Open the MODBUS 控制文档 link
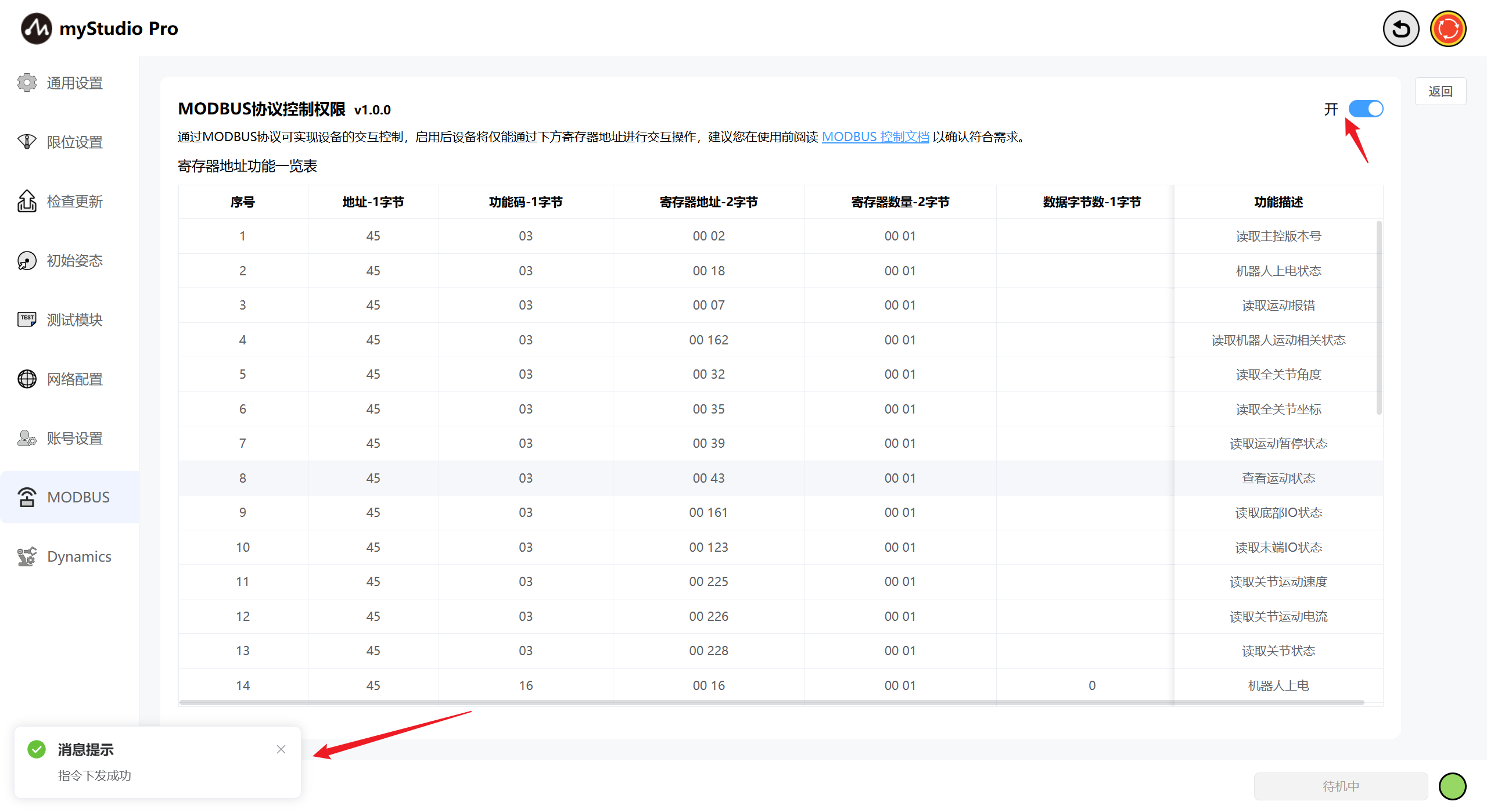Screen dimensions: 1487x812 click(x=875, y=136)
